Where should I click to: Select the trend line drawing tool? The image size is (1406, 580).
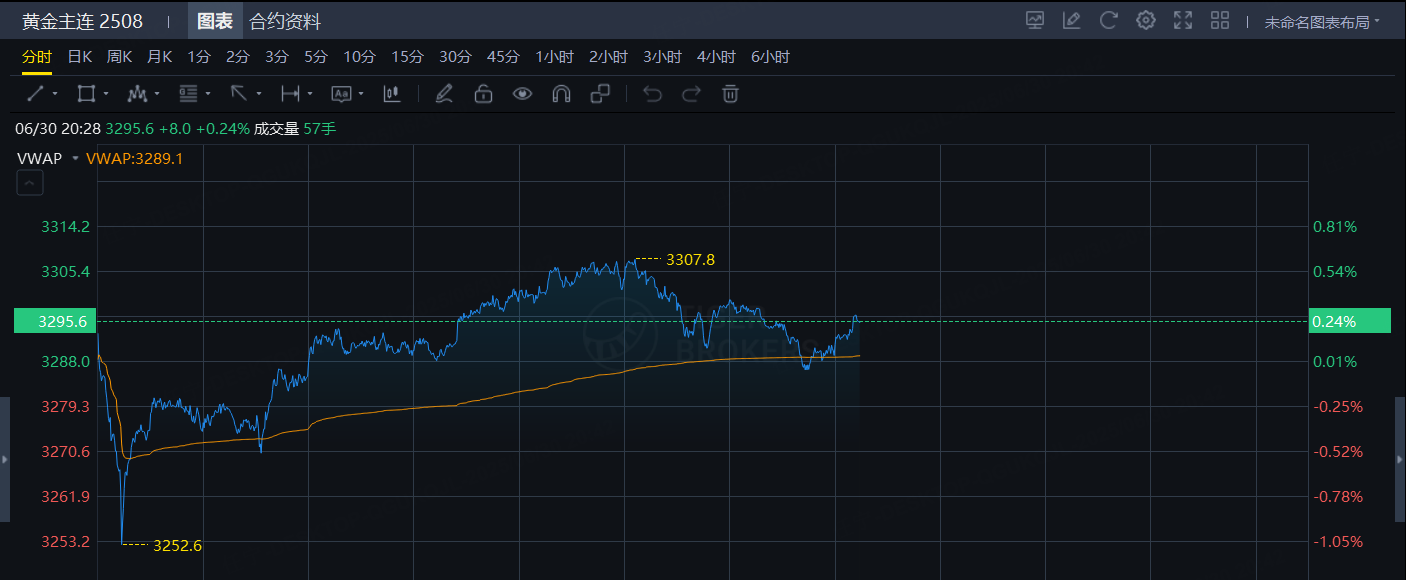click(36, 94)
